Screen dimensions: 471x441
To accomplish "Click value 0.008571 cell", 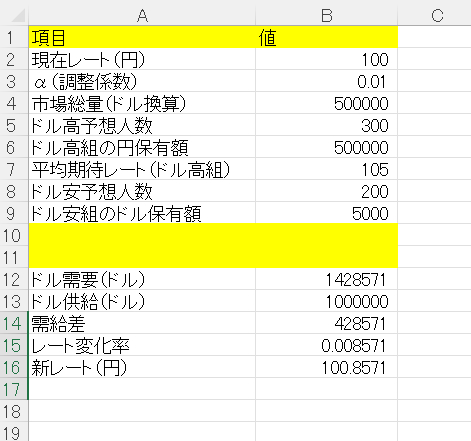I will [x=326, y=345].
